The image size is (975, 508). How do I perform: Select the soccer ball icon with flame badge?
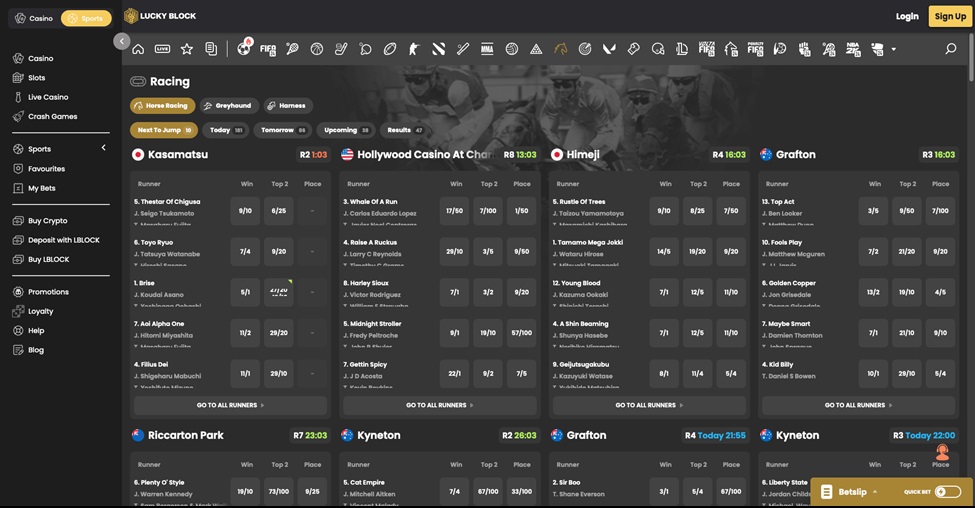pyautogui.click(x=244, y=48)
